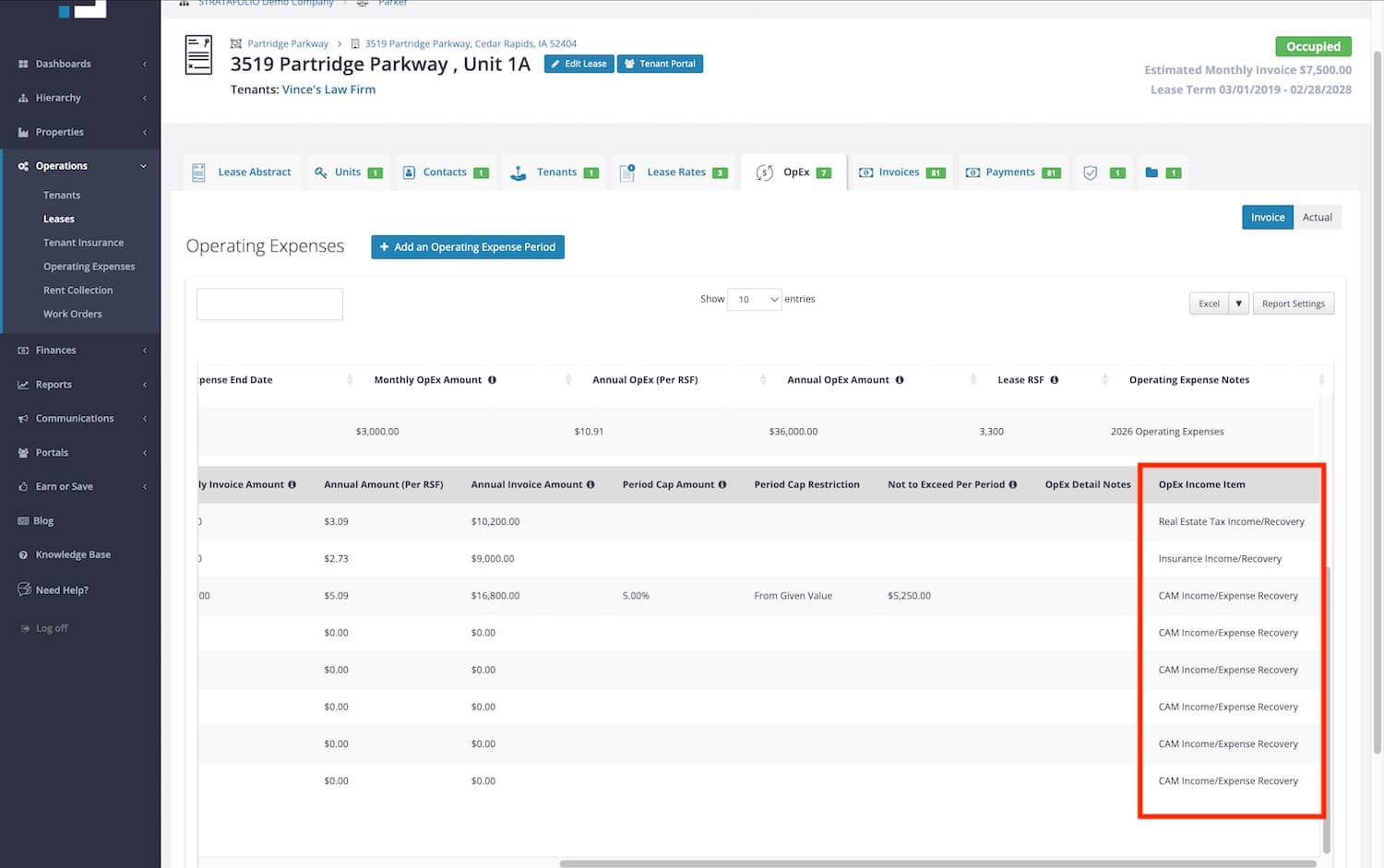Image resolution: width=1384 pixels, height=868 pixels.
Task: Click Add an Operating Expense Period
Action: 467,247
